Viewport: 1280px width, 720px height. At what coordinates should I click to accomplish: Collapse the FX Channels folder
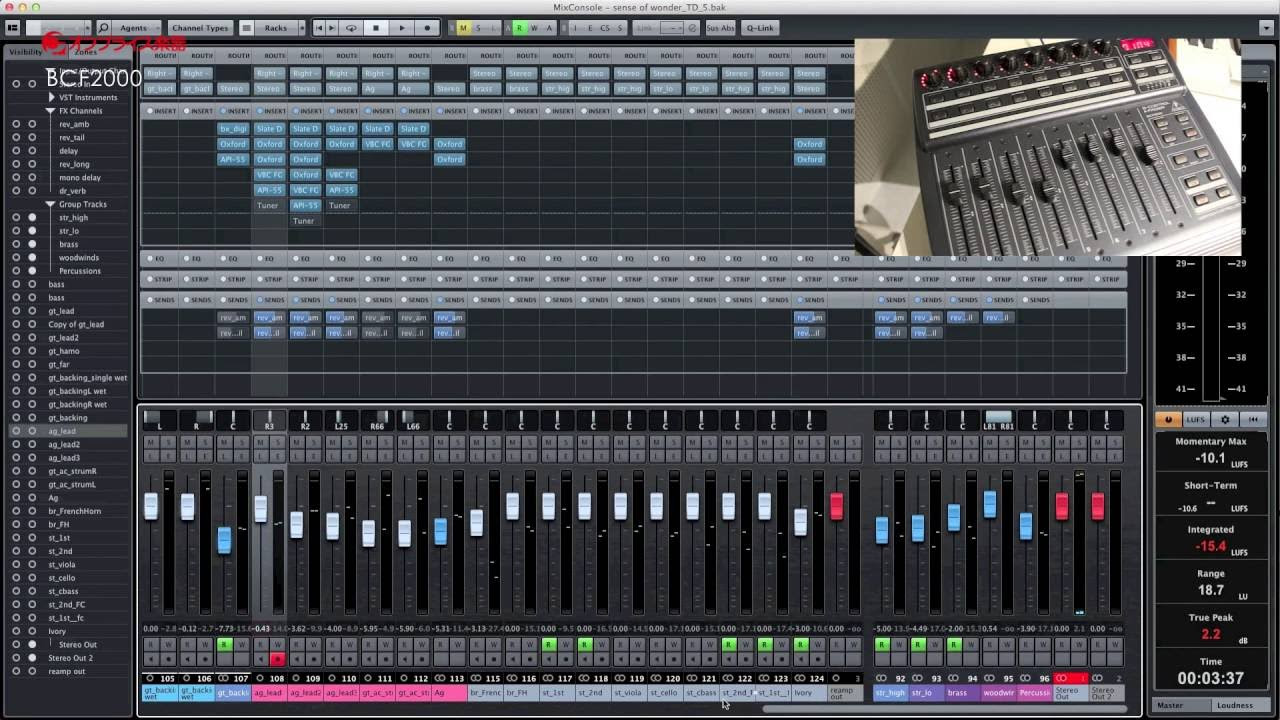pos(50,110)
